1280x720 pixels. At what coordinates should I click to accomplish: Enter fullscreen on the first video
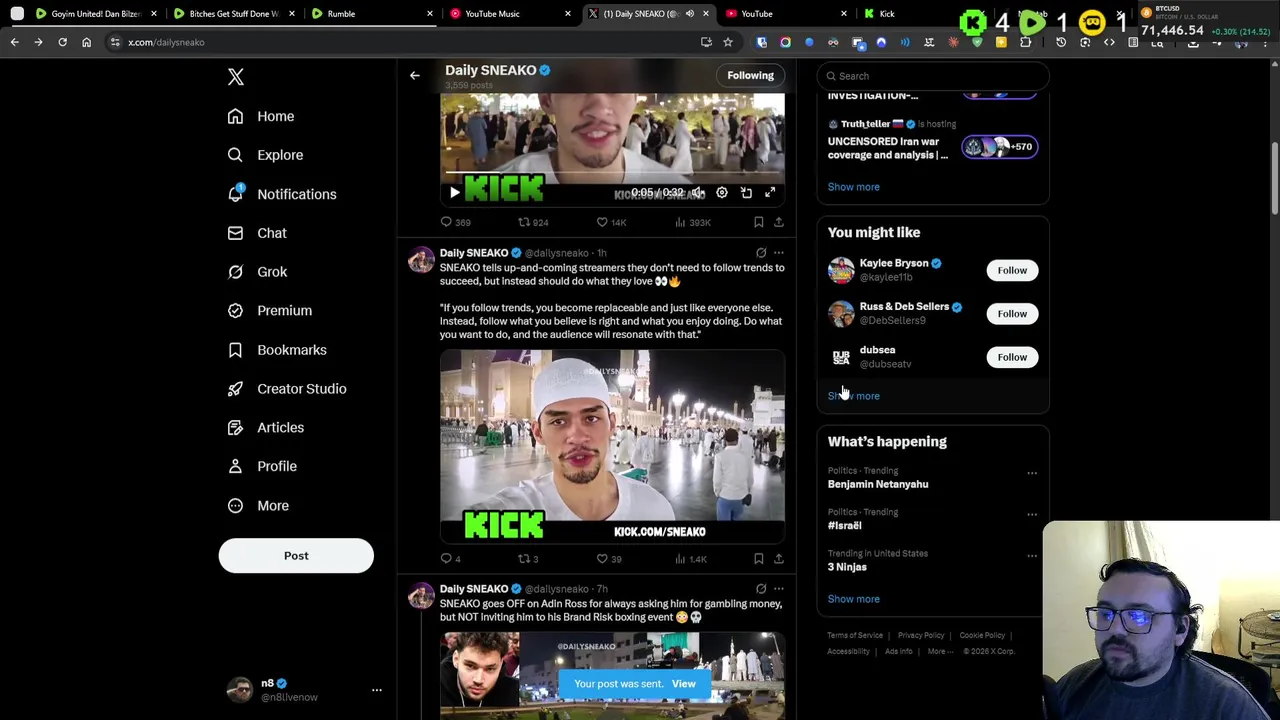point(770,193)
